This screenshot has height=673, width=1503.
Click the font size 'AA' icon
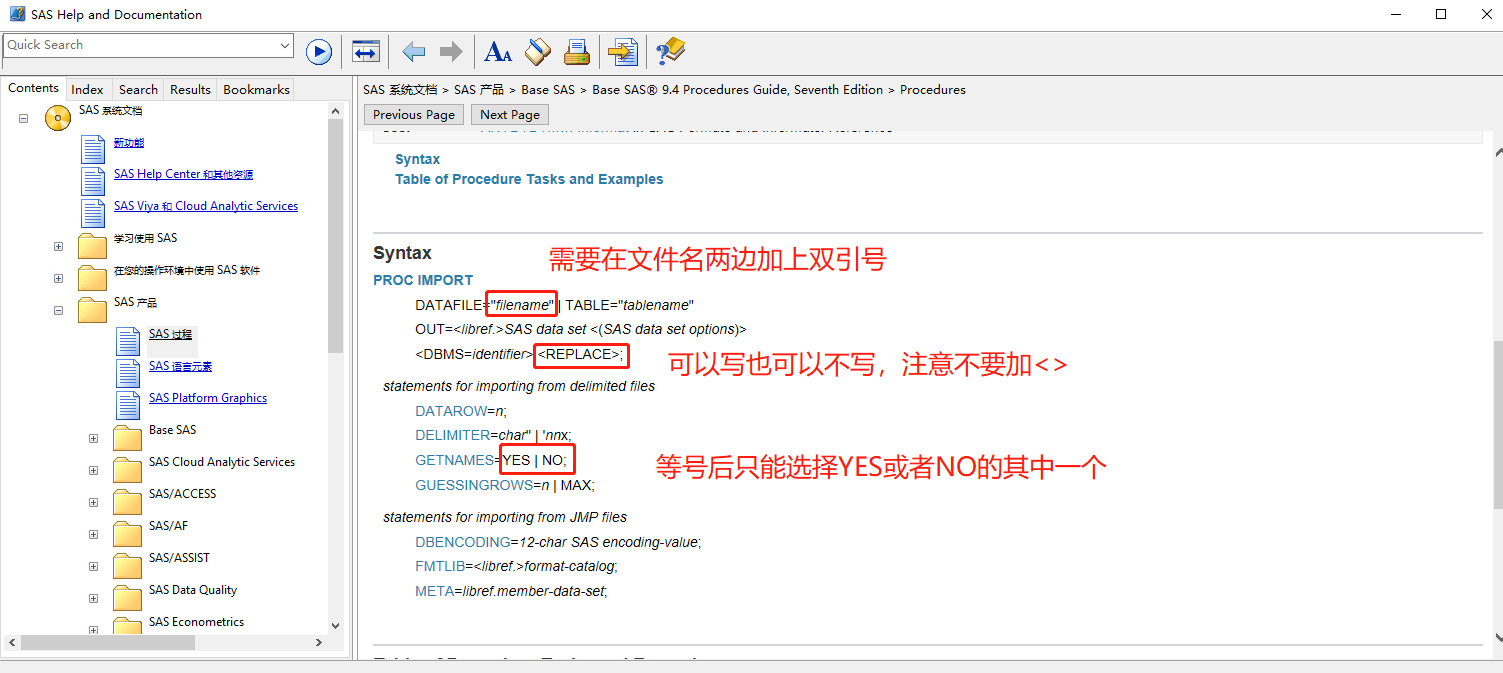click(x=497, y=52)
